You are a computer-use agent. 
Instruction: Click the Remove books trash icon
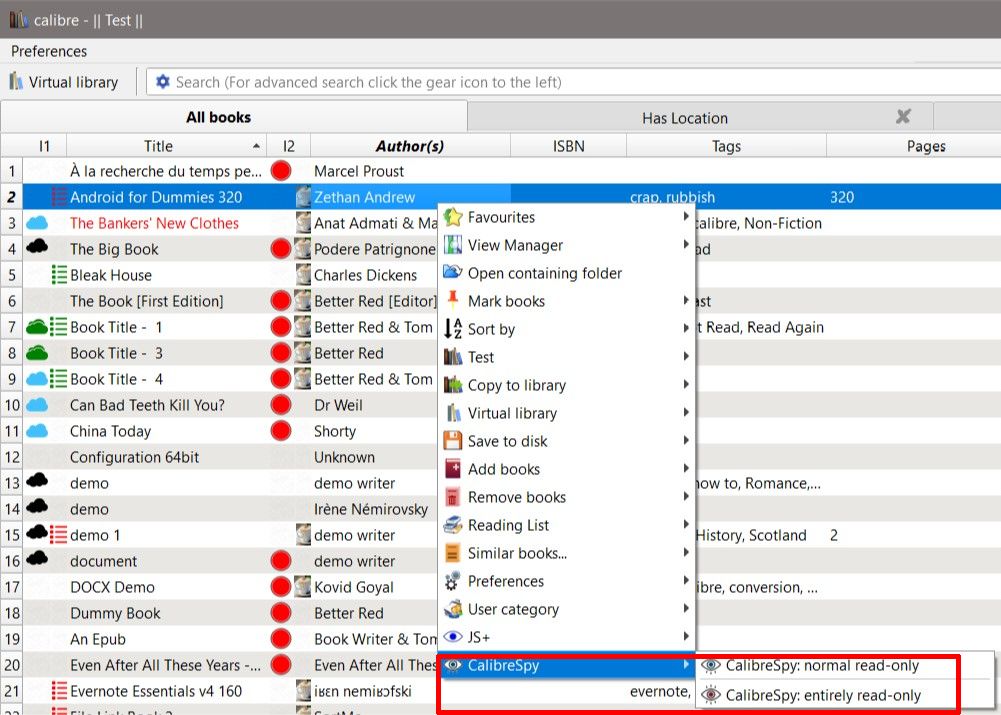453,497
